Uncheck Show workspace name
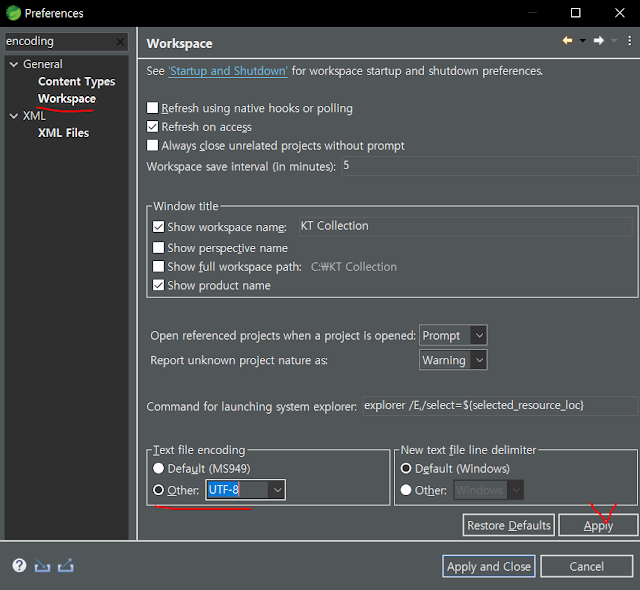The width and height of the screenshot is (640, 590). (158, 227)
